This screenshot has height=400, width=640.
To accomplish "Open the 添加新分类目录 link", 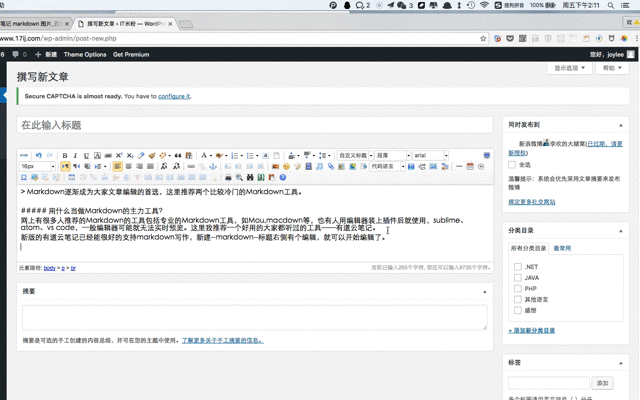I will tap(531, 330).
